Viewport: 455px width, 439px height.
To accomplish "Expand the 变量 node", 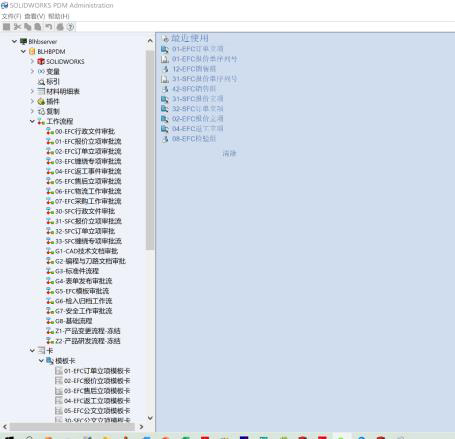I will pyautogui.click(x=32, y=71).
